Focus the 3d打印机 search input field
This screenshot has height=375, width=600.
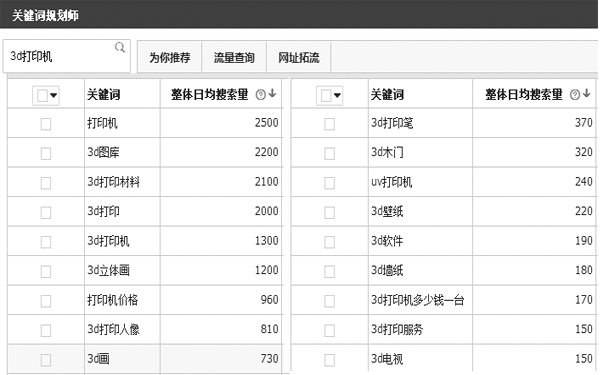[x=67, y=56]
